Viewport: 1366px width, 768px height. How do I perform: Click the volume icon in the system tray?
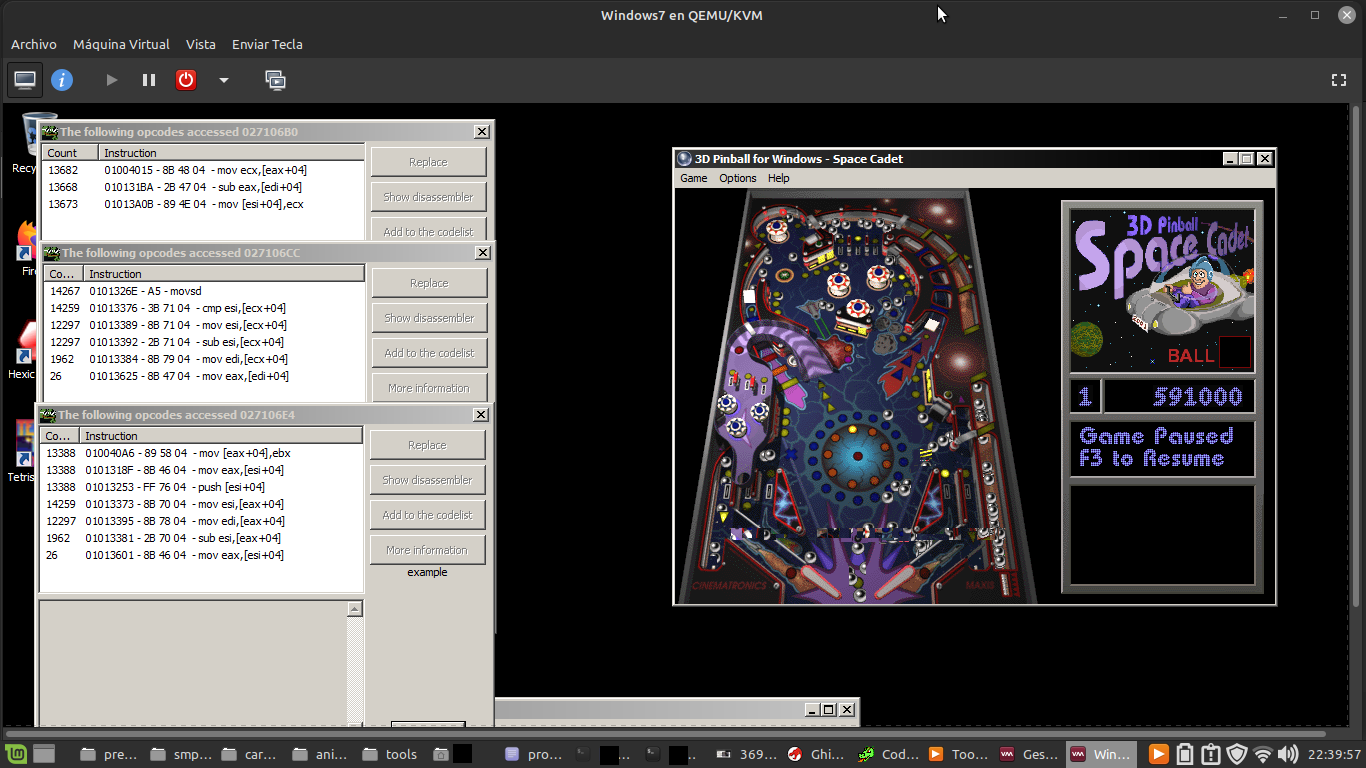(x=1288, y=754)
